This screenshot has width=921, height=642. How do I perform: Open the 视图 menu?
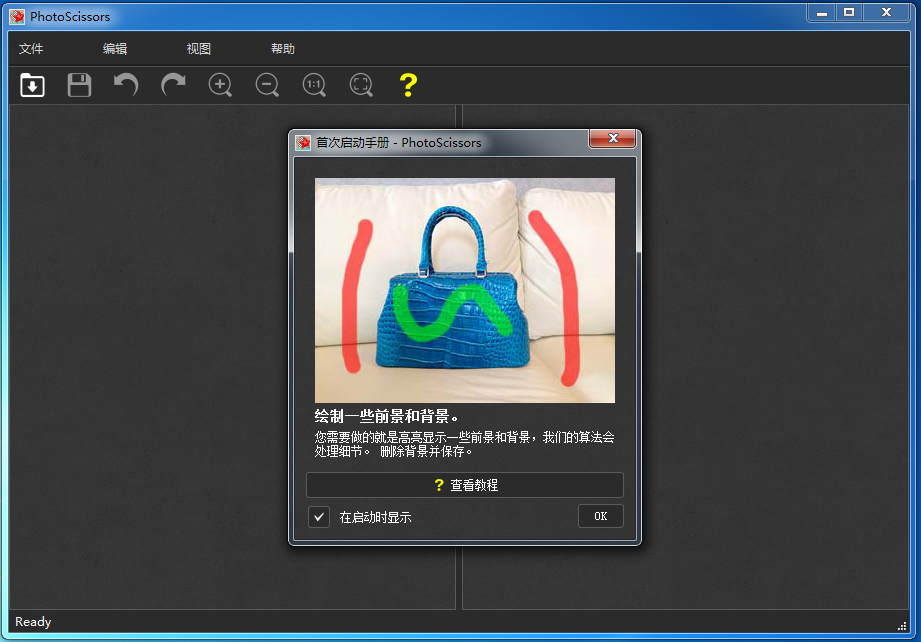point(199,49)
